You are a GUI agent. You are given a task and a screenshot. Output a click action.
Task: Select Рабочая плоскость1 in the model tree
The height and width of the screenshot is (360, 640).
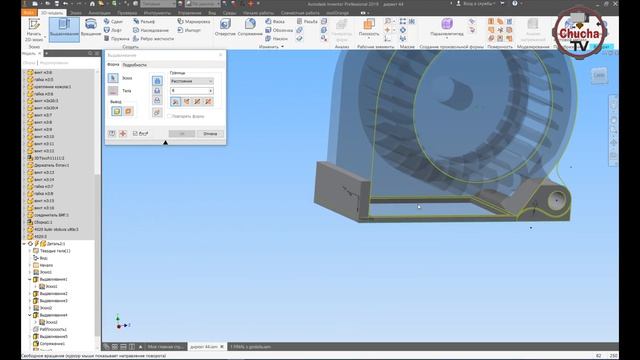pyautogui.click(x=50, y=329)
